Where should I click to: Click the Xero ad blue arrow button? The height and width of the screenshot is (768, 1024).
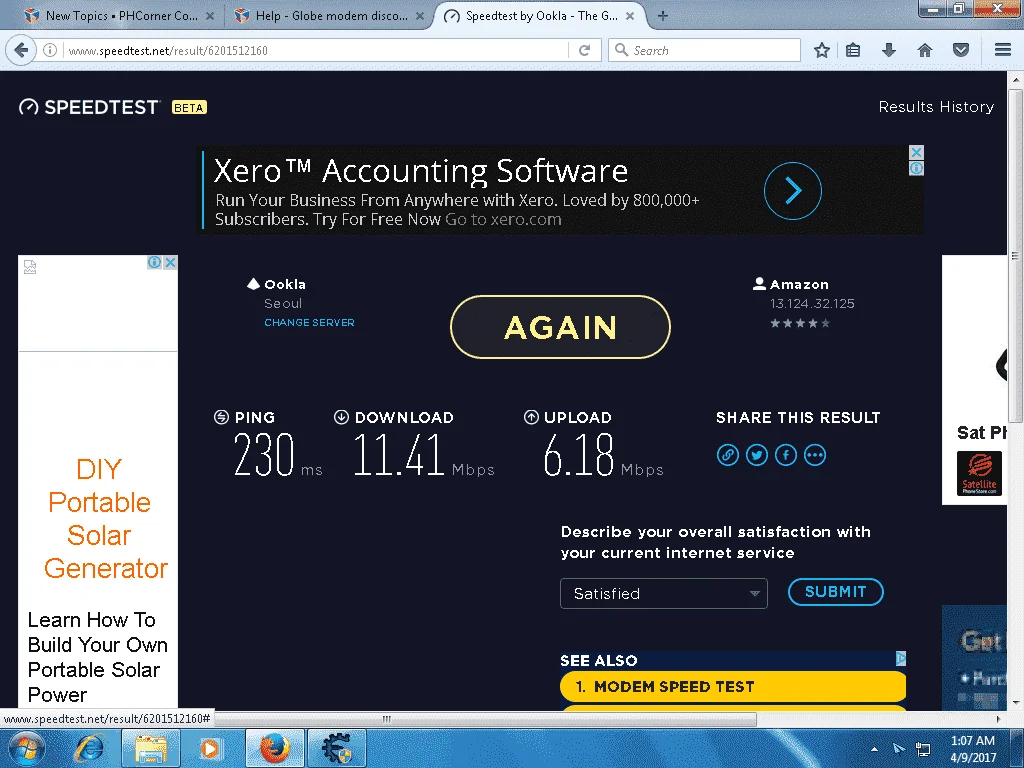793,191
